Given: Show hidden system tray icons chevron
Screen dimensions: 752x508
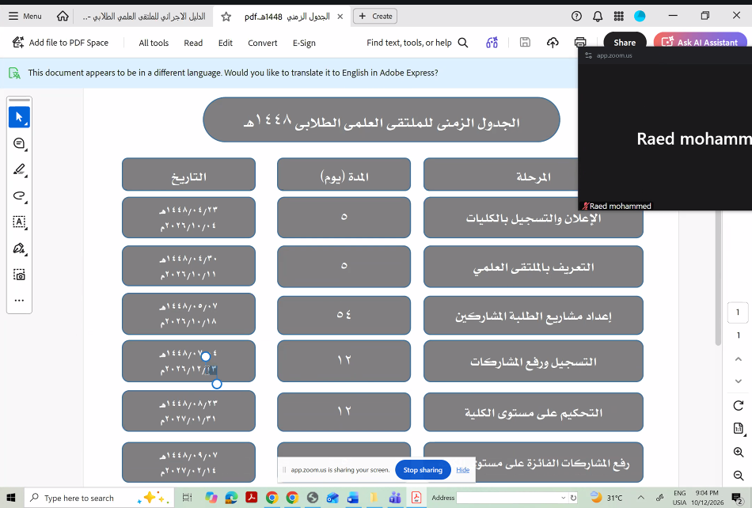Looking at the screenshot, I should pyautogui.click(x=641, y=498).
